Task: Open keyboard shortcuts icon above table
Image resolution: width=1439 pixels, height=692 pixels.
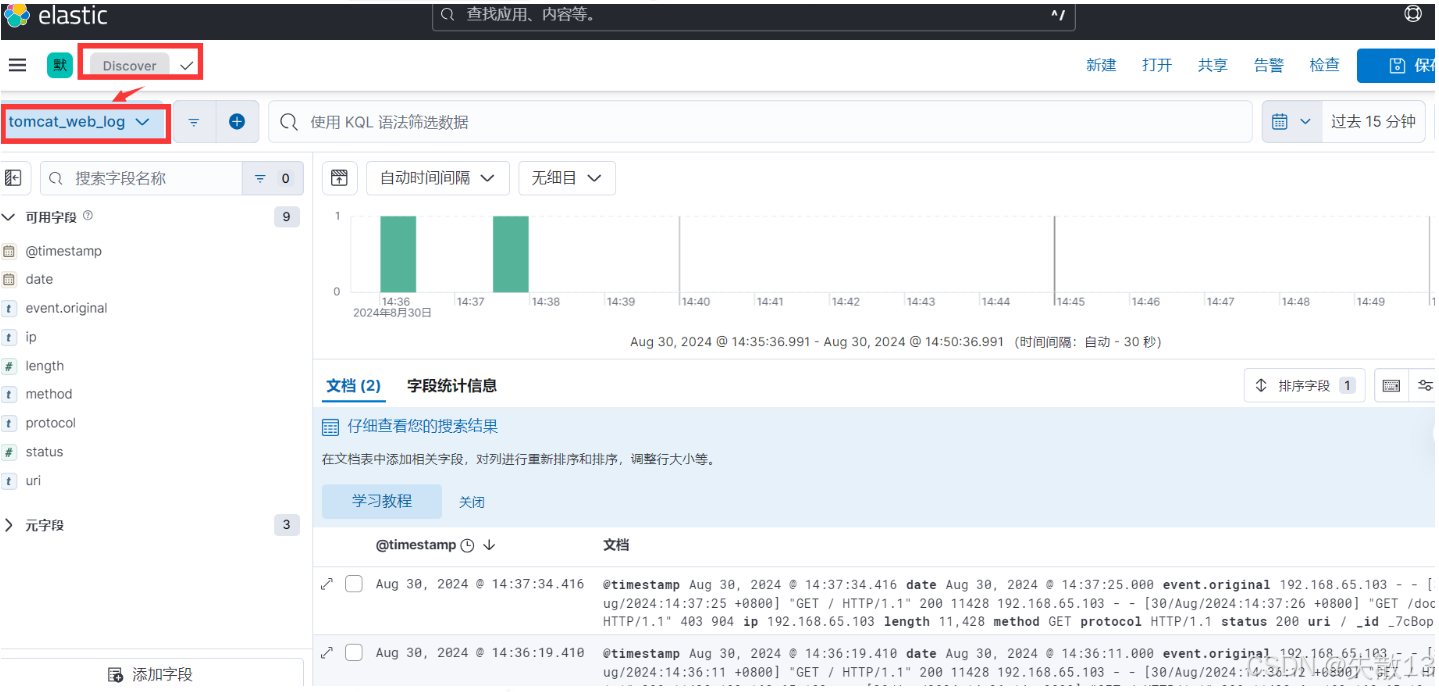Action: pyautogui.click(x=1391, y=385)
